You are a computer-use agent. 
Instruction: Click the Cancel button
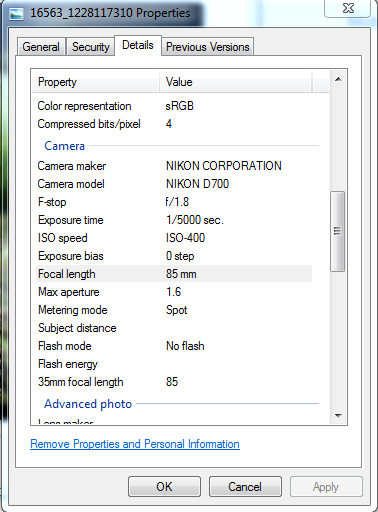[245, 487]
